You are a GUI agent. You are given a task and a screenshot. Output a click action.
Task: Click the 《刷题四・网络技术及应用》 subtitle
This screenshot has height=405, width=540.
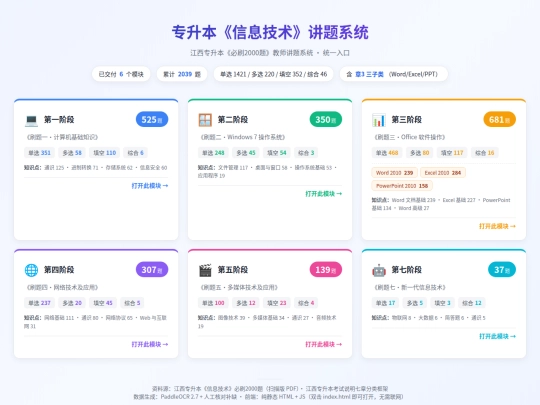click(x=62, y=287)
